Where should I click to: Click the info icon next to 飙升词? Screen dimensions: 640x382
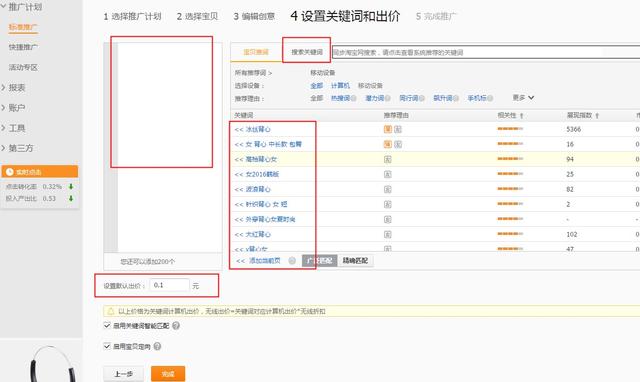tap(456, 98)
